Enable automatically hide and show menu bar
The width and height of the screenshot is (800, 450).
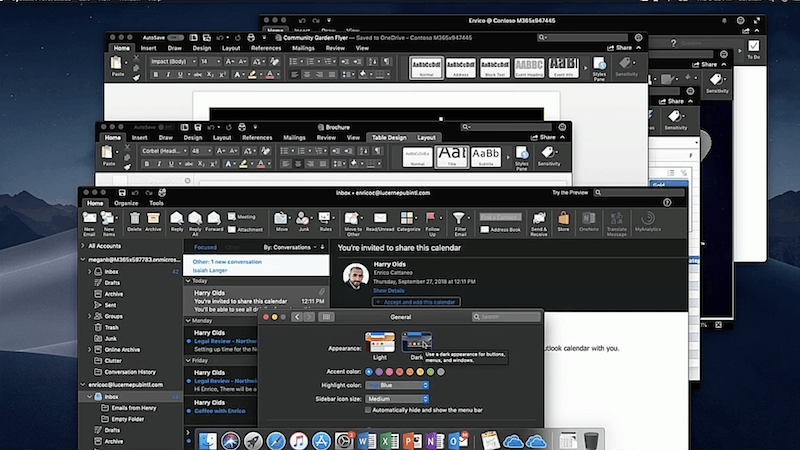(368, 410)
